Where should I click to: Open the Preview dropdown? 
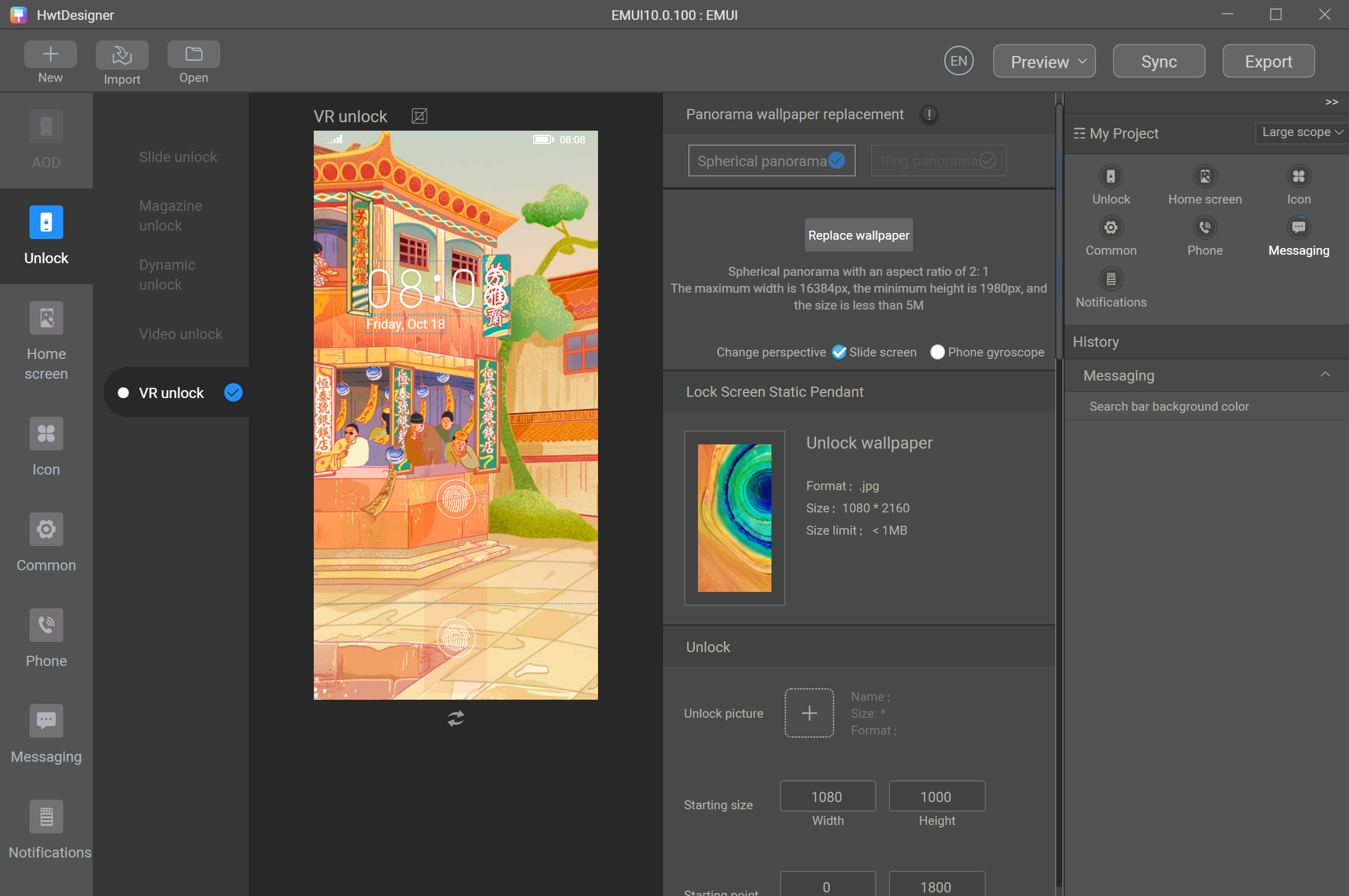(1044, 61)
